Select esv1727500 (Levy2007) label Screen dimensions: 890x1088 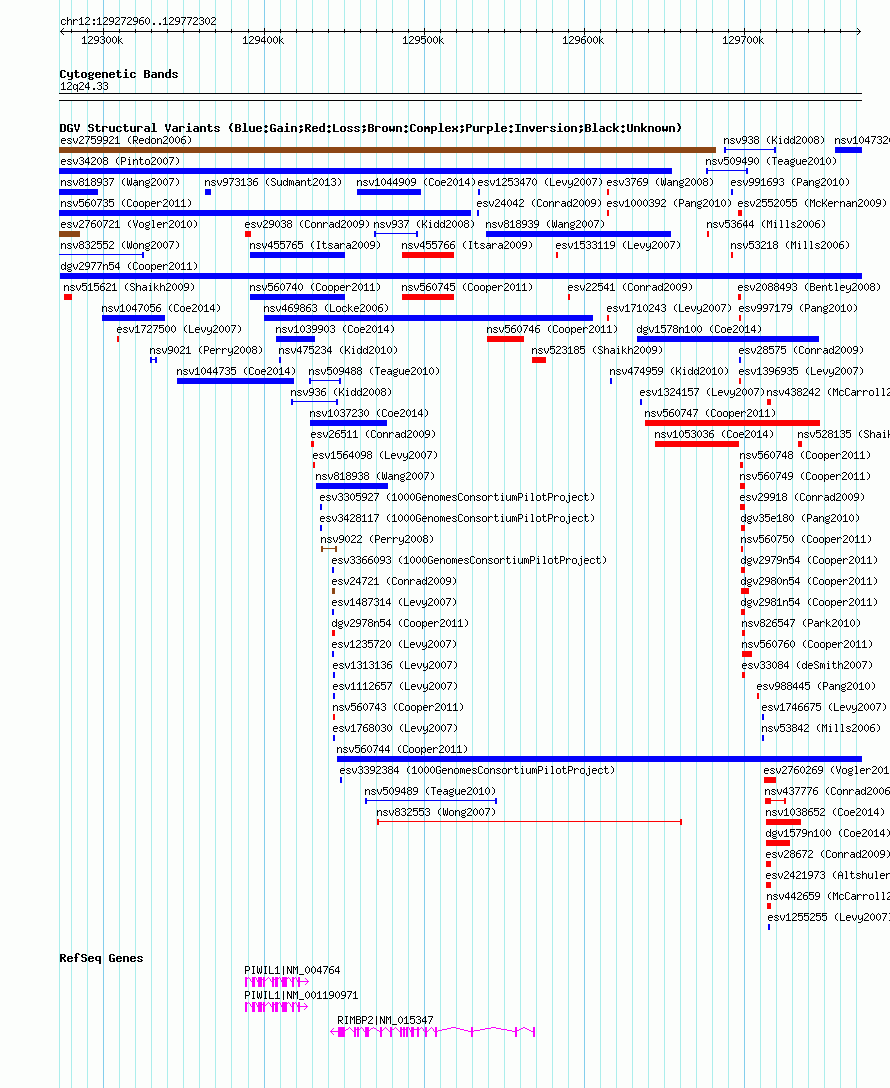(179, 329)
